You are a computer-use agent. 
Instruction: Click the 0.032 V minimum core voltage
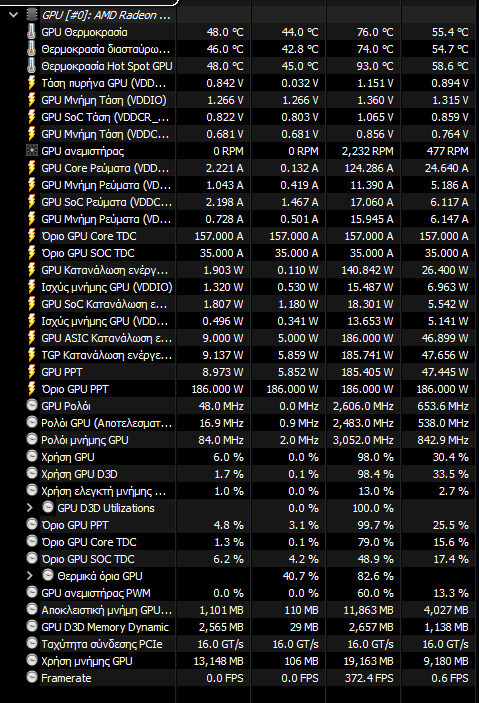[300, 83]
